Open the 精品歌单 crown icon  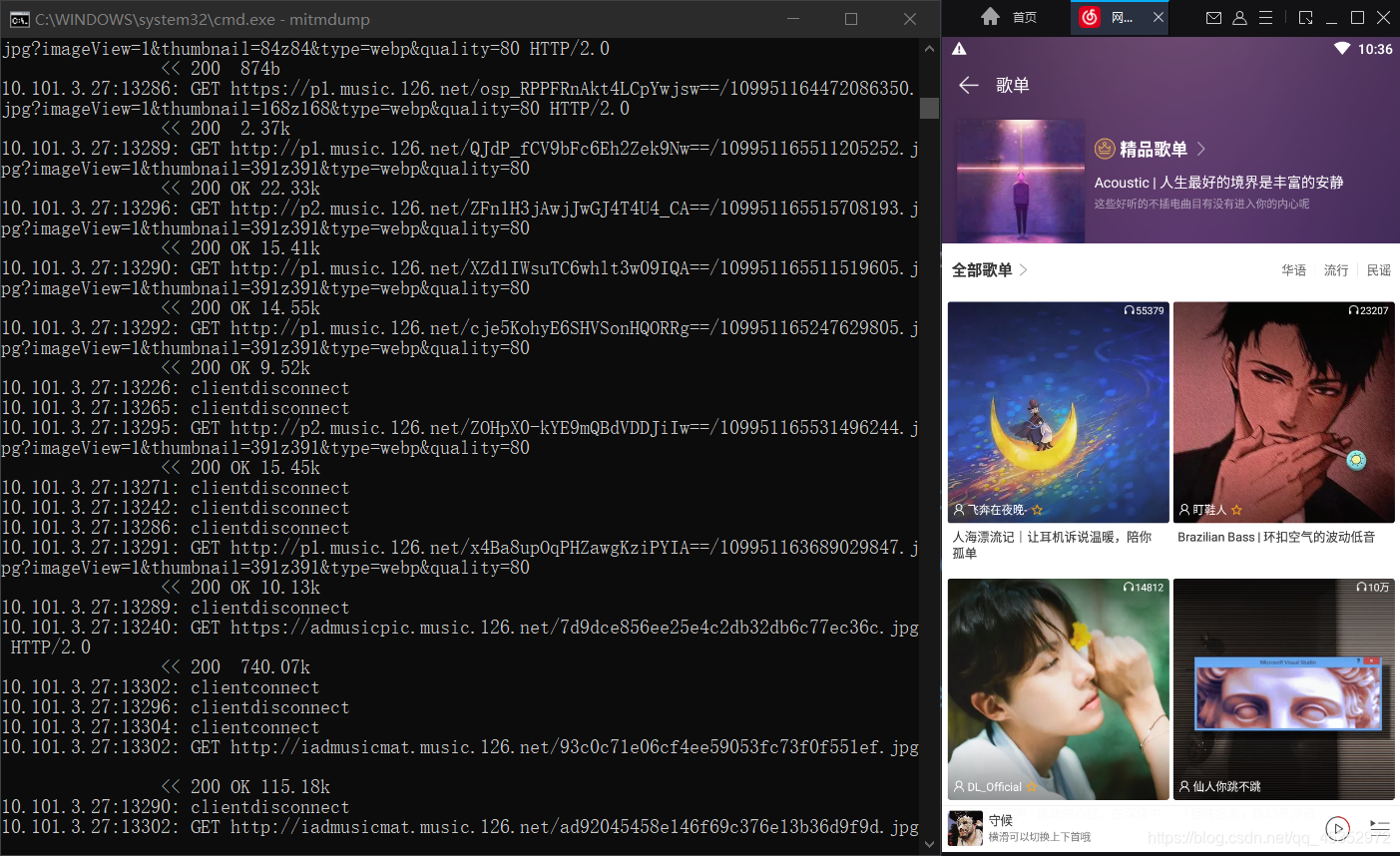pyautogui.click(x=1105, y=149)
